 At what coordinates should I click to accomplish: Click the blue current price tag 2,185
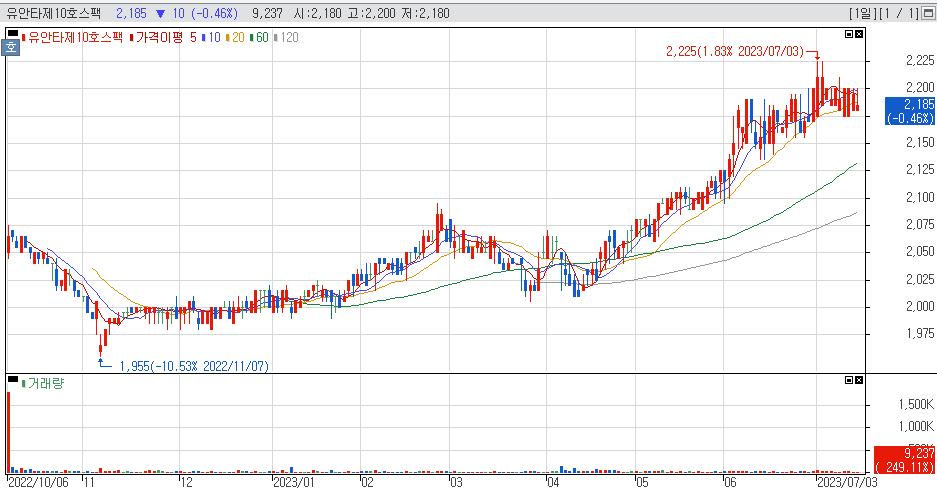(x=910, y=111)
